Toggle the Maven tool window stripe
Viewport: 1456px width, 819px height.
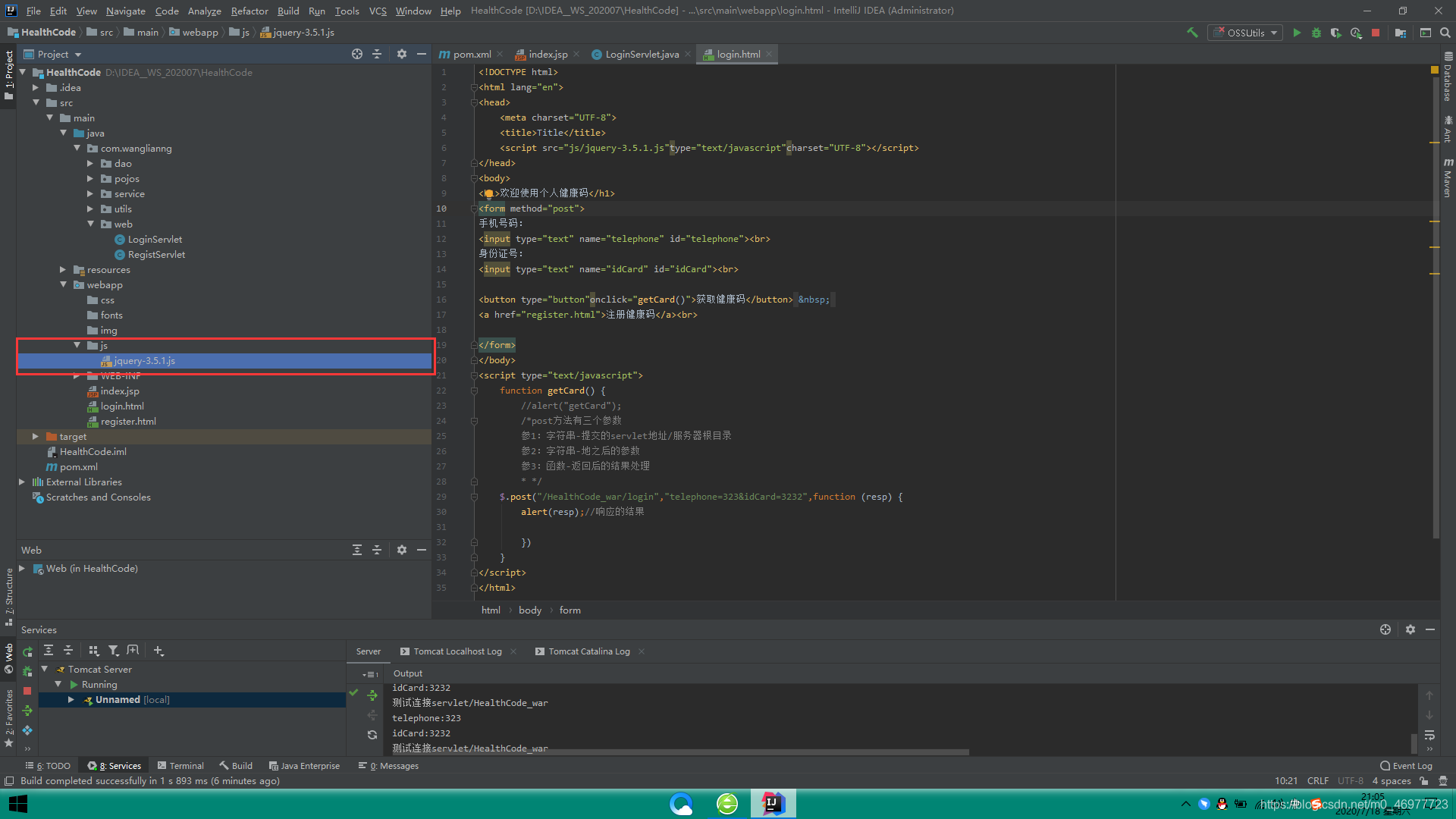[x=1448, y=178]
